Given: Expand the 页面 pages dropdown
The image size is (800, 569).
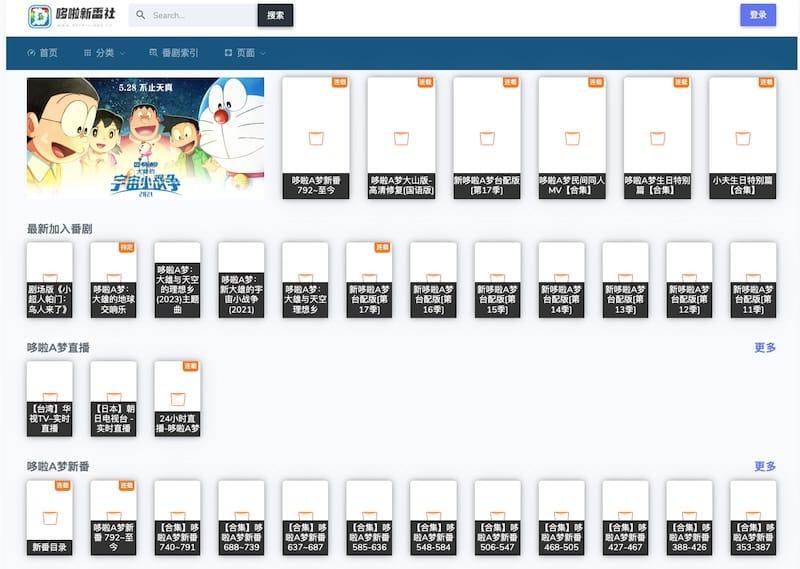Looking at the screenshot, I should coord(245,53).
